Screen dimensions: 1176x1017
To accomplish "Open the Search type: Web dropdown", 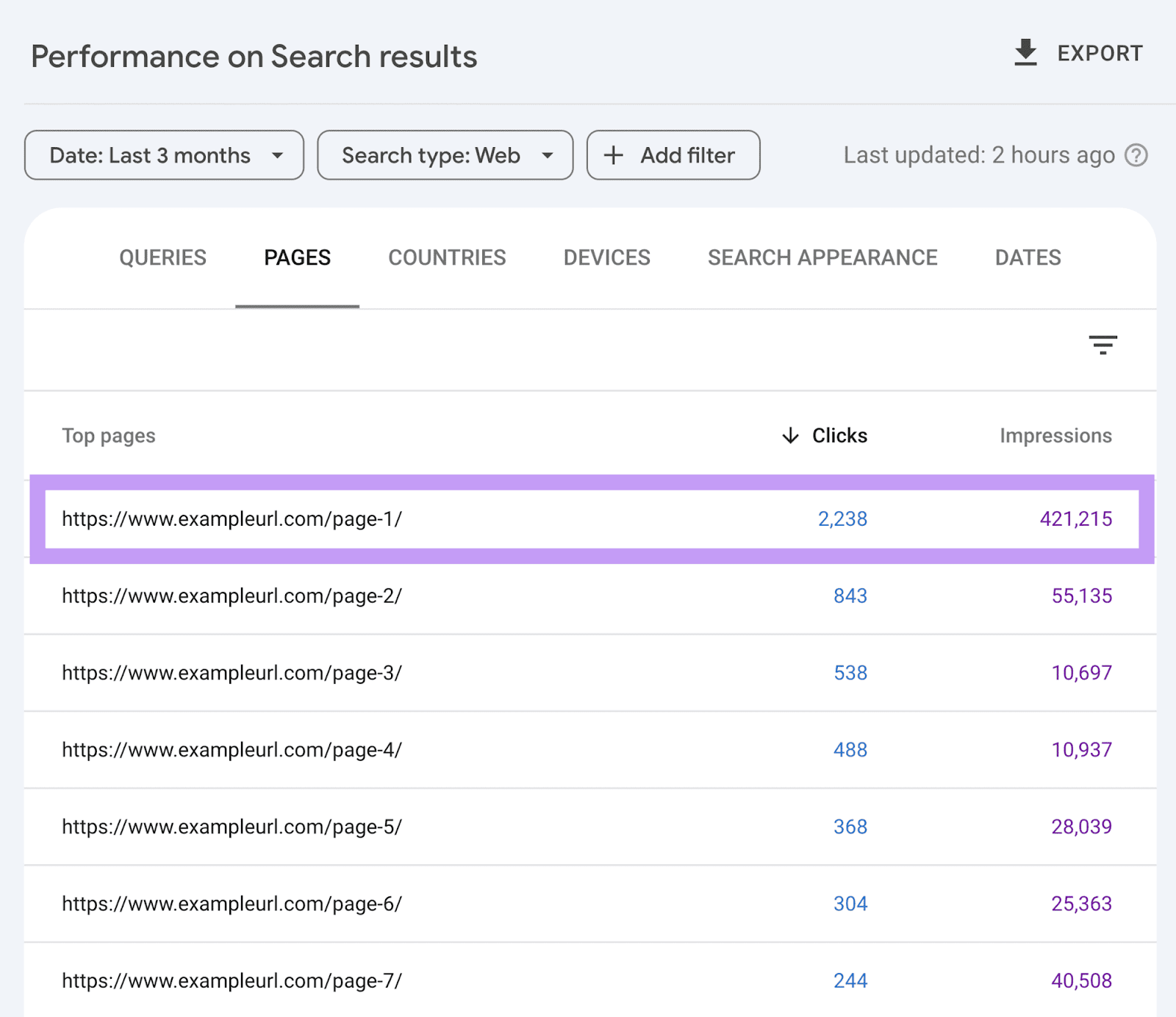I will click(x=445, y=155).
